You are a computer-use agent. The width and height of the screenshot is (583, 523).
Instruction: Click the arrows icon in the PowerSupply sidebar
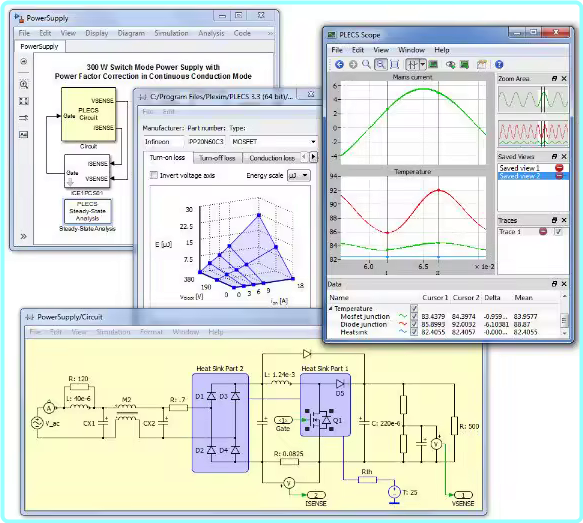(24, 118)
